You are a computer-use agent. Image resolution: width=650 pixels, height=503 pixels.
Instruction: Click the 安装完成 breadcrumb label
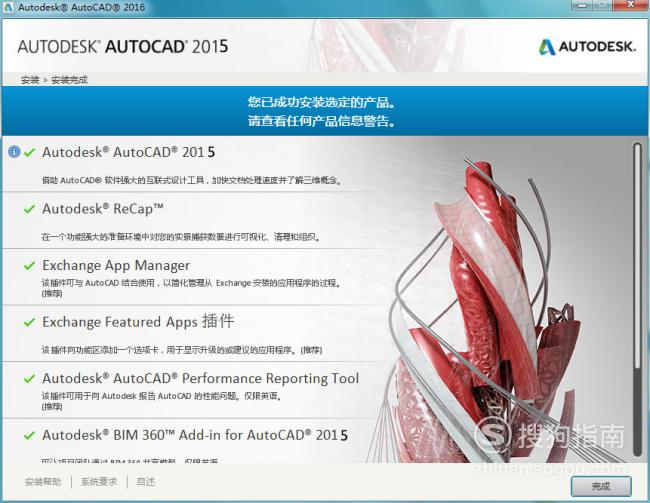(x=69, y=80)
